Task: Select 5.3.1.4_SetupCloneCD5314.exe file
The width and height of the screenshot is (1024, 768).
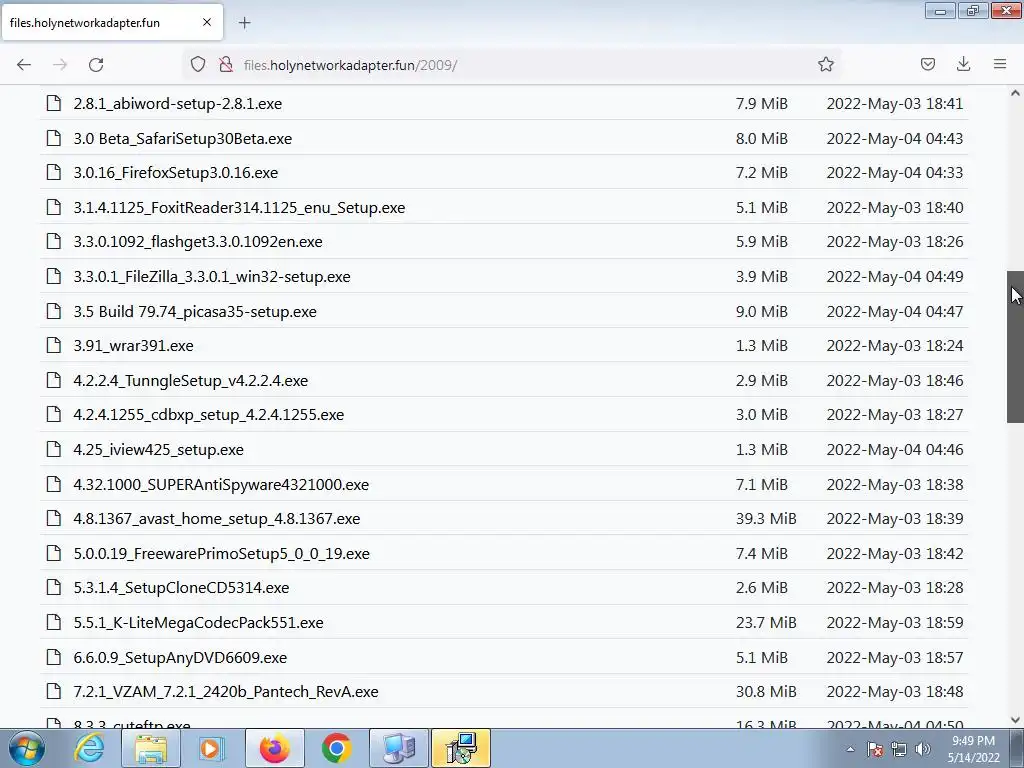Action: click(181, 588)
